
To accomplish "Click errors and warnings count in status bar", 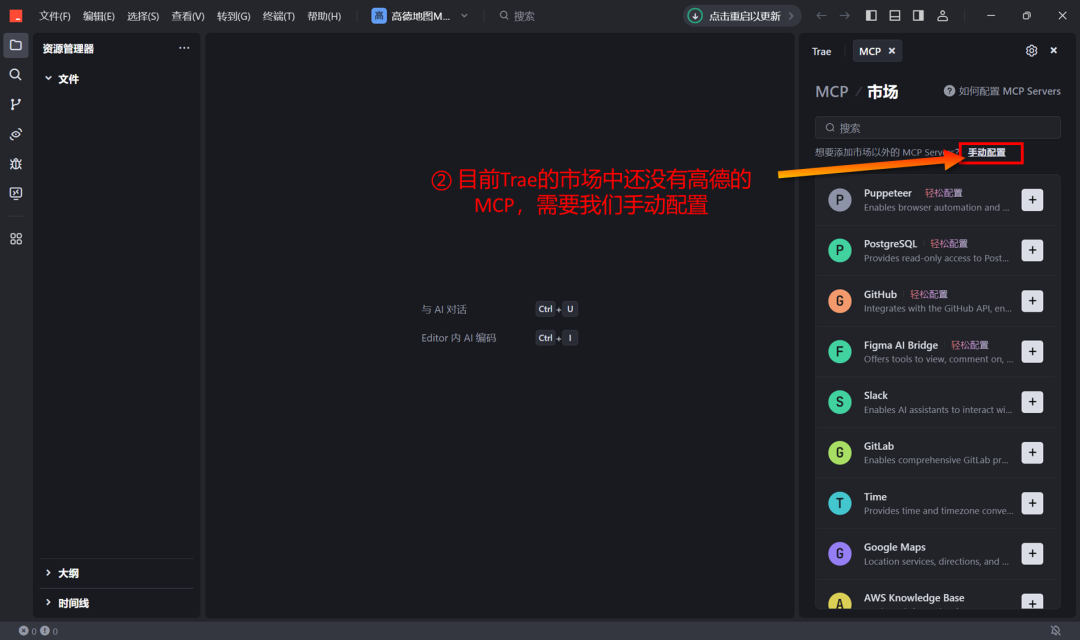I will coord(39,630).
